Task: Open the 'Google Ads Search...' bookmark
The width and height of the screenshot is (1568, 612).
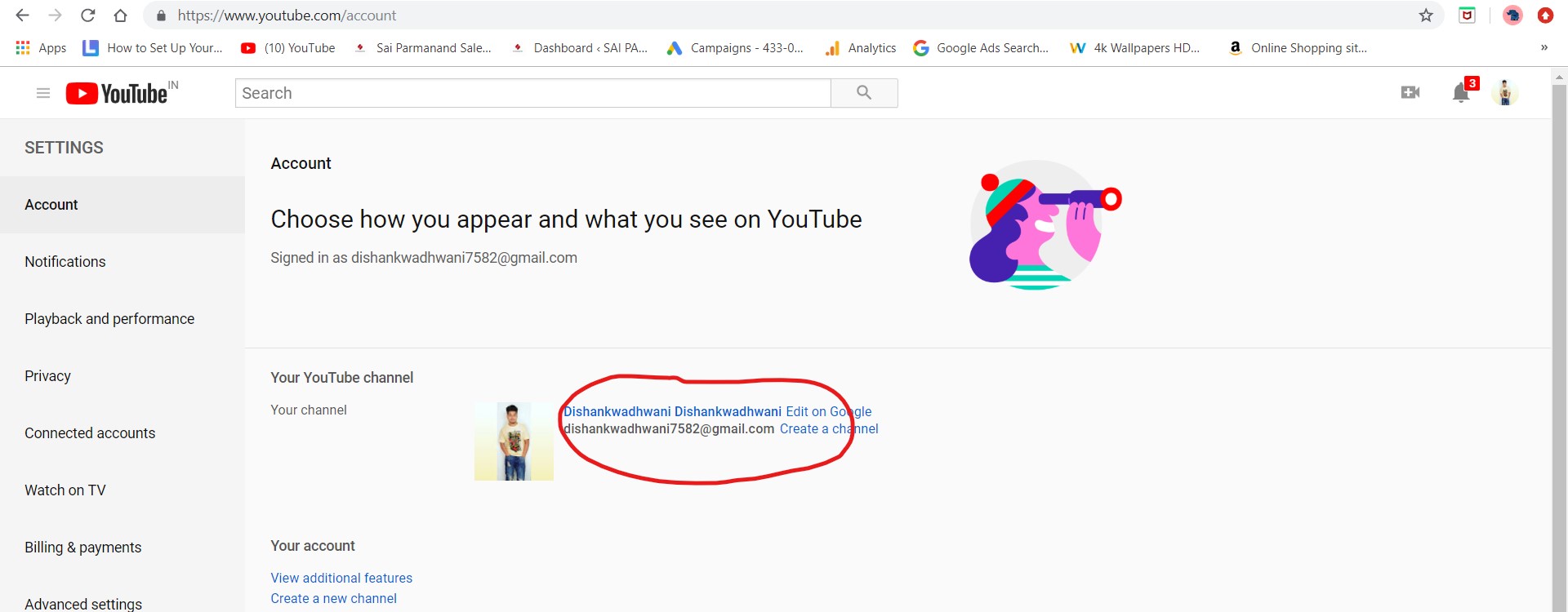Action: tap(981, 48)
